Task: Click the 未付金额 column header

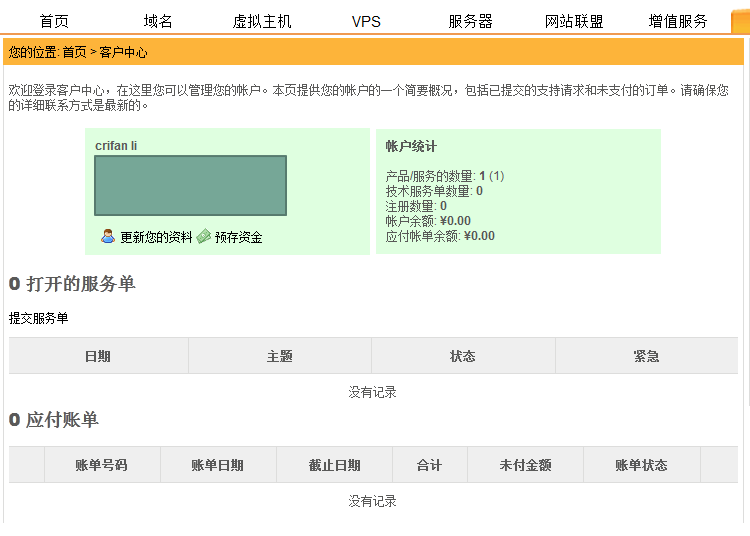Action: [525, 465]
